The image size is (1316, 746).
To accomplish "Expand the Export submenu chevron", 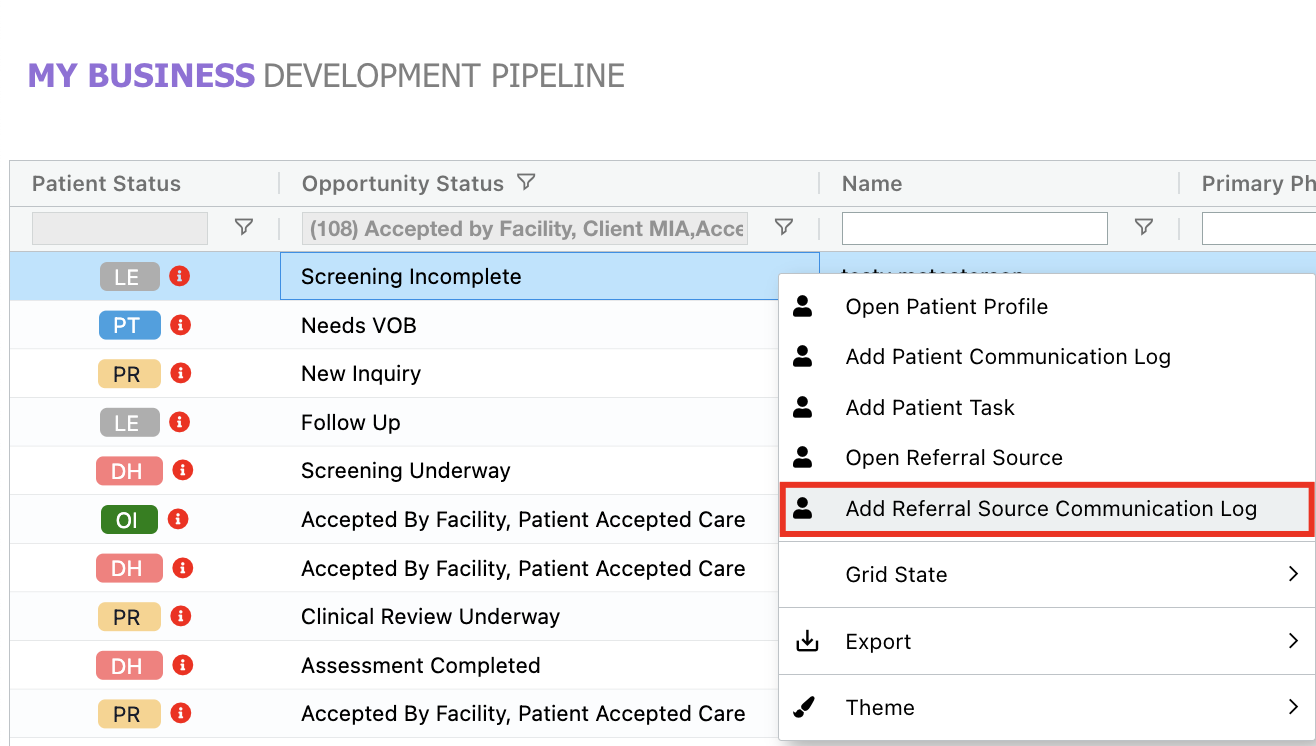I will tap(1293, 641).
